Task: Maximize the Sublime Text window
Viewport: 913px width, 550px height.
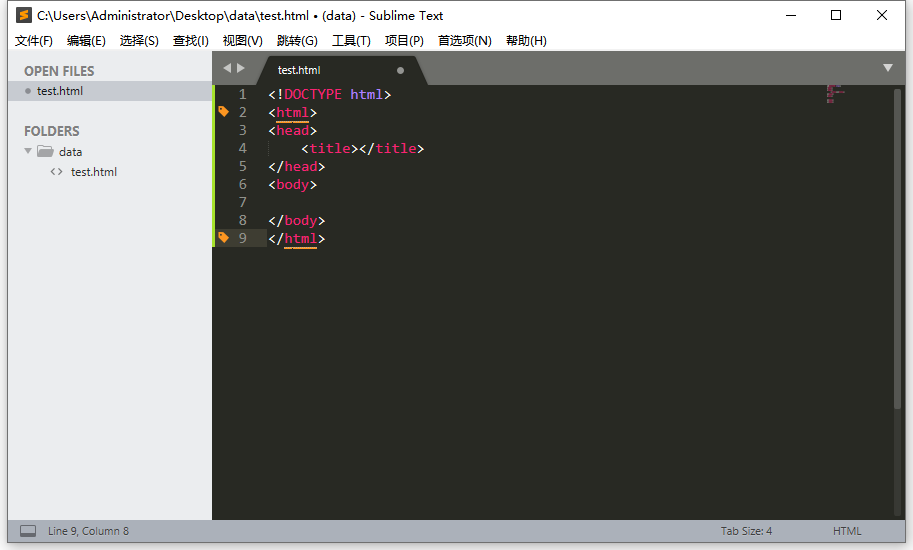Action: click(x=836, y=15)
